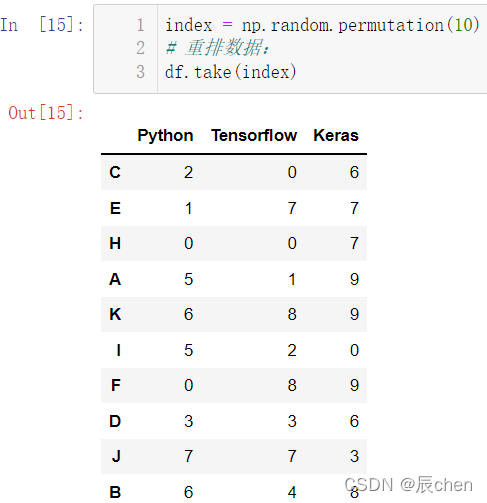
Task: Click Tensorflow value '1' in row A
Action: pos(292,279)
